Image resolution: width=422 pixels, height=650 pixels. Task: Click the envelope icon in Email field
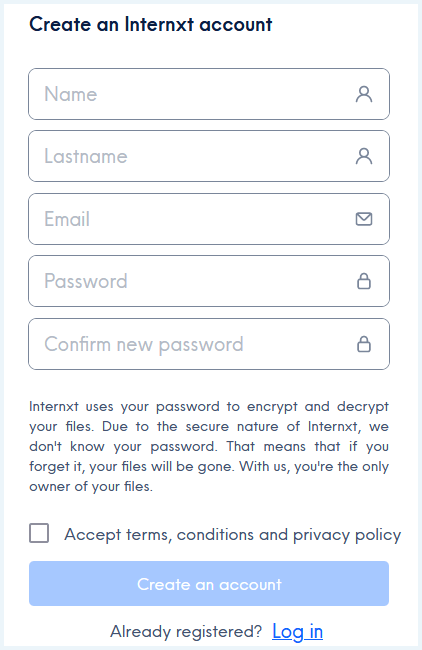pos(364,219)
